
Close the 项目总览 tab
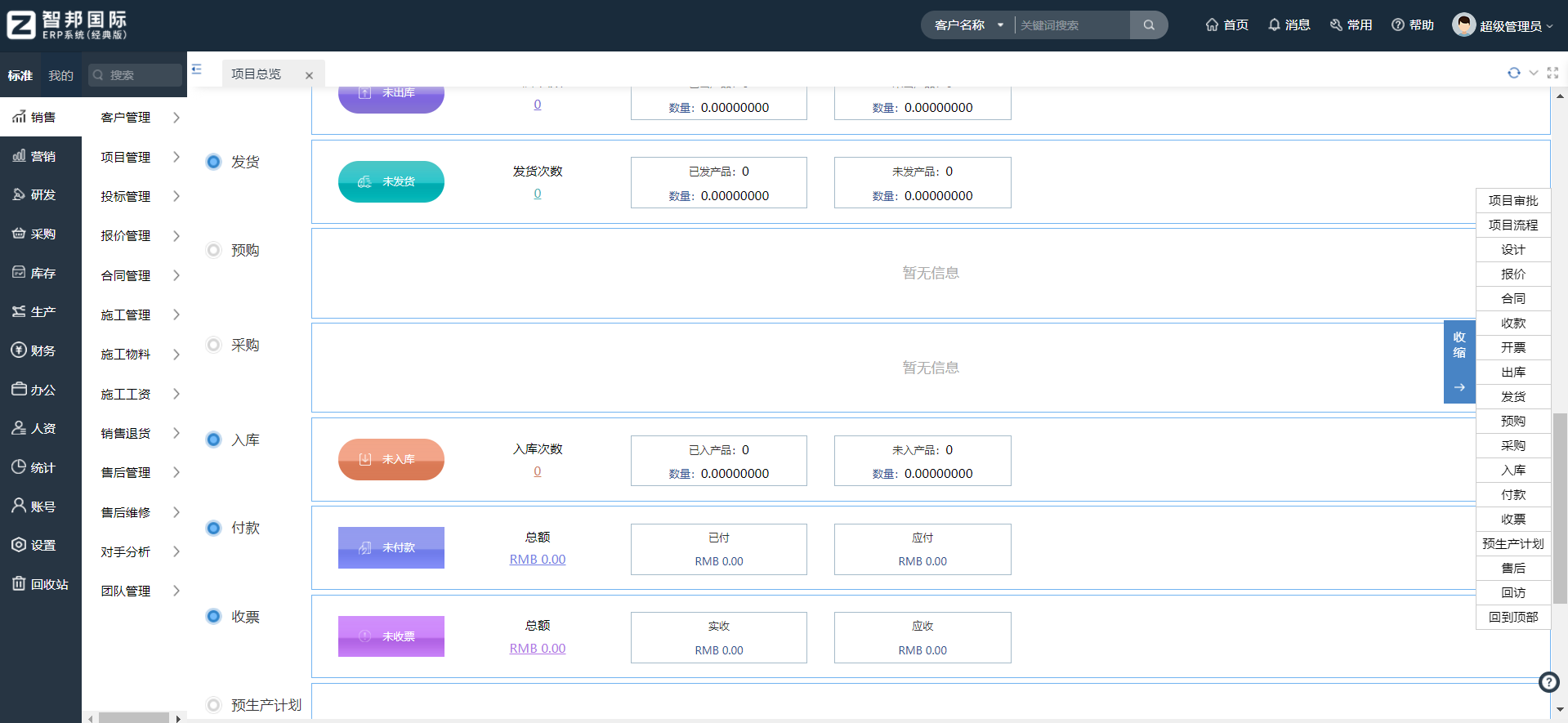click(309, 75)
